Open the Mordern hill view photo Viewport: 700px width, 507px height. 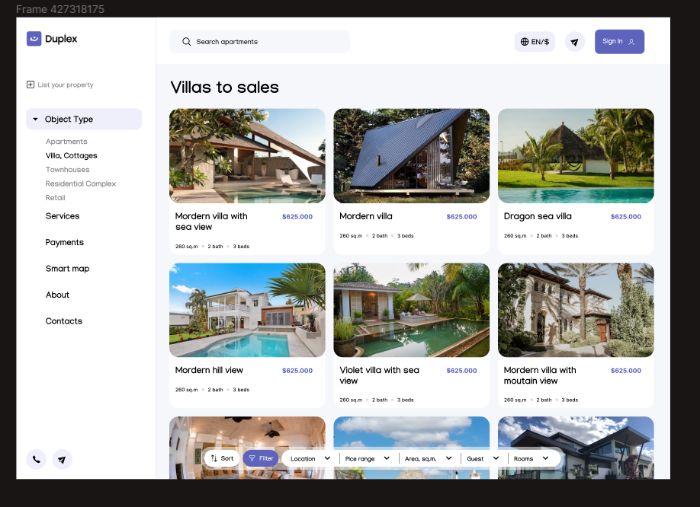[x=247, y=310]
